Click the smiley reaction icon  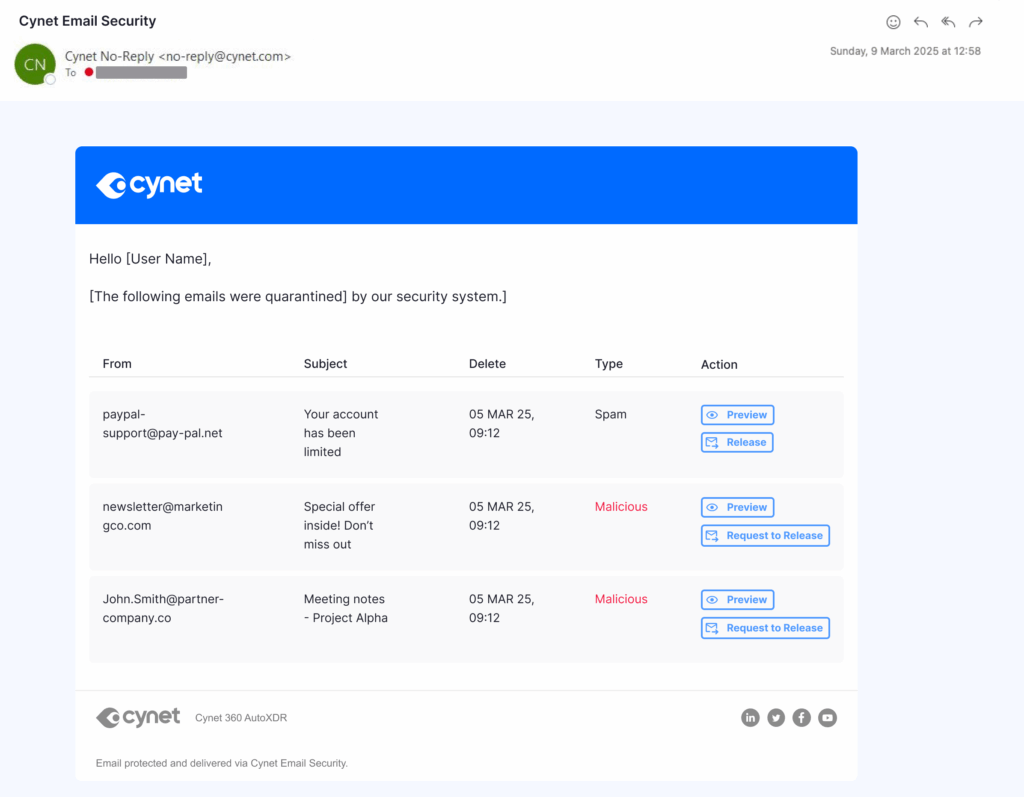coord(893,21)
